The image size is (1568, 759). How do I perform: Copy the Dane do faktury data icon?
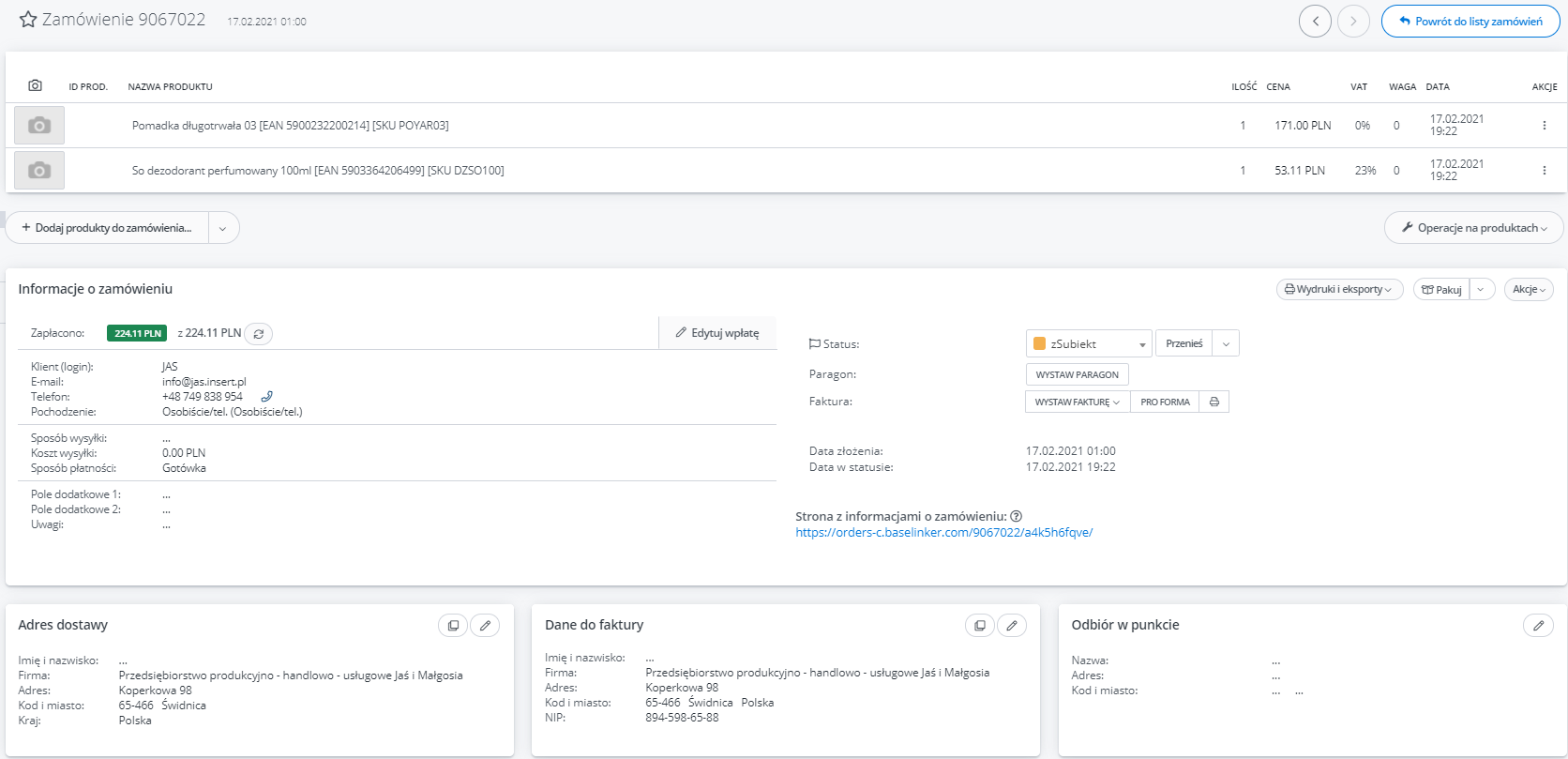tap(980, 625)
